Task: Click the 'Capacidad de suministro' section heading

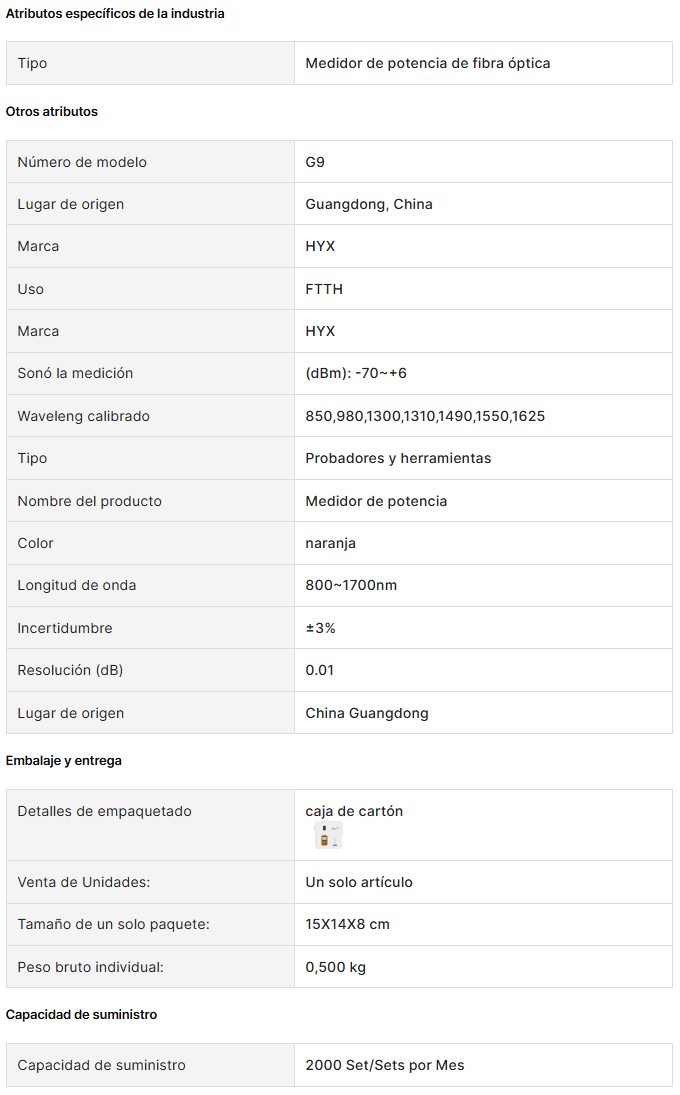Action: click(81, 1015)
